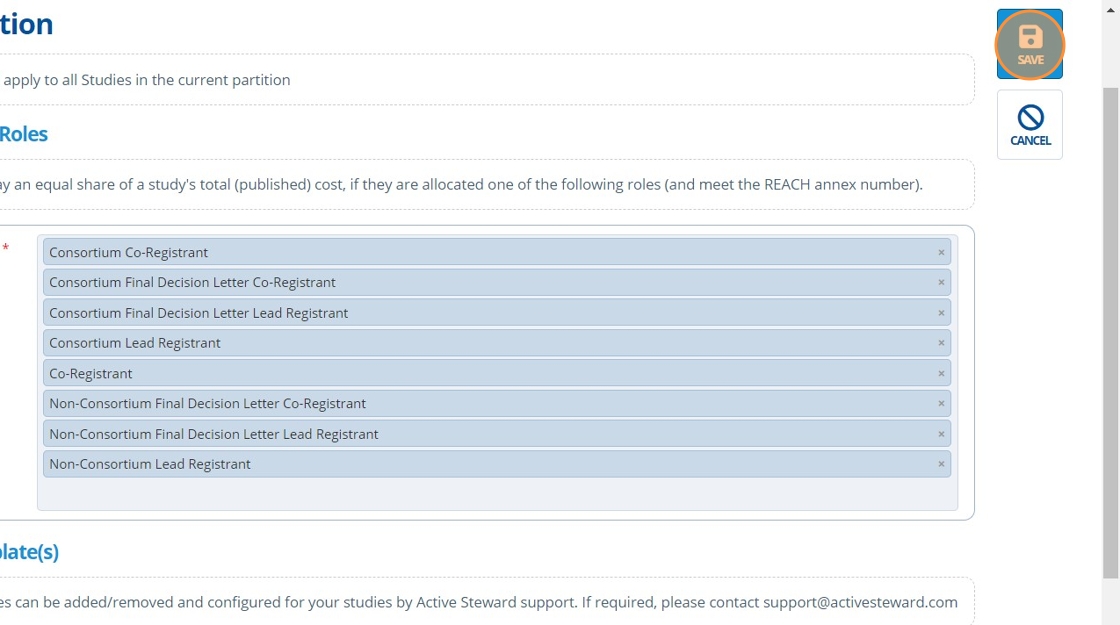Select the Co-Registrant tag label
Viewport: 1120px width, 625px height.
point(91,374)
